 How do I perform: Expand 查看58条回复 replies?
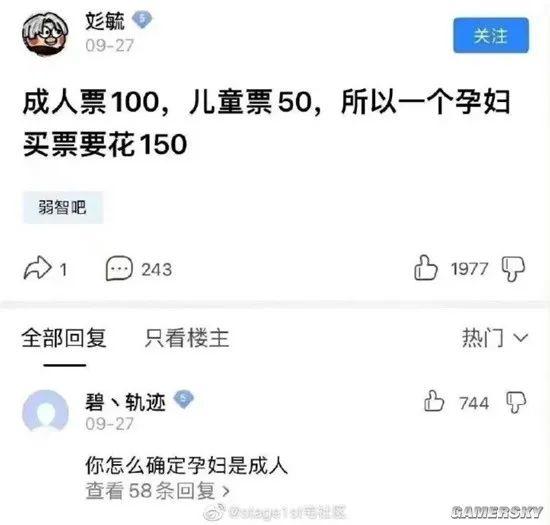point(157,491)
